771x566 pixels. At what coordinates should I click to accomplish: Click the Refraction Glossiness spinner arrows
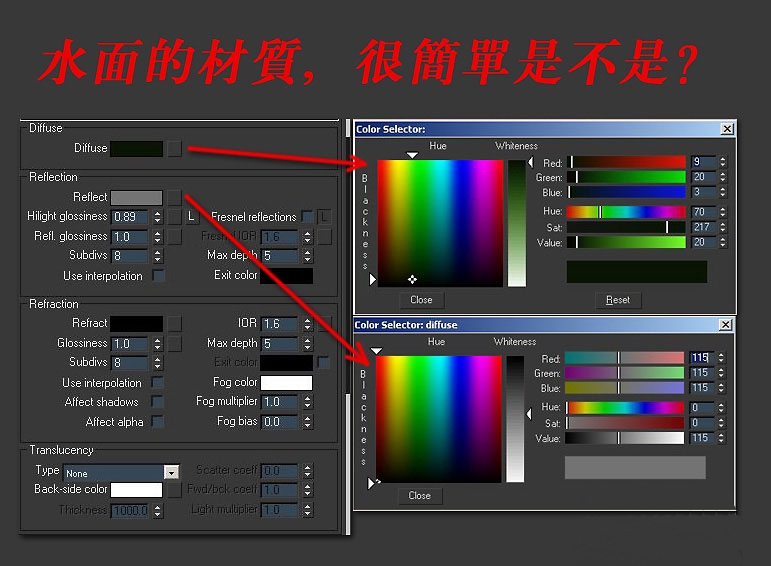[x=157, y=343]
